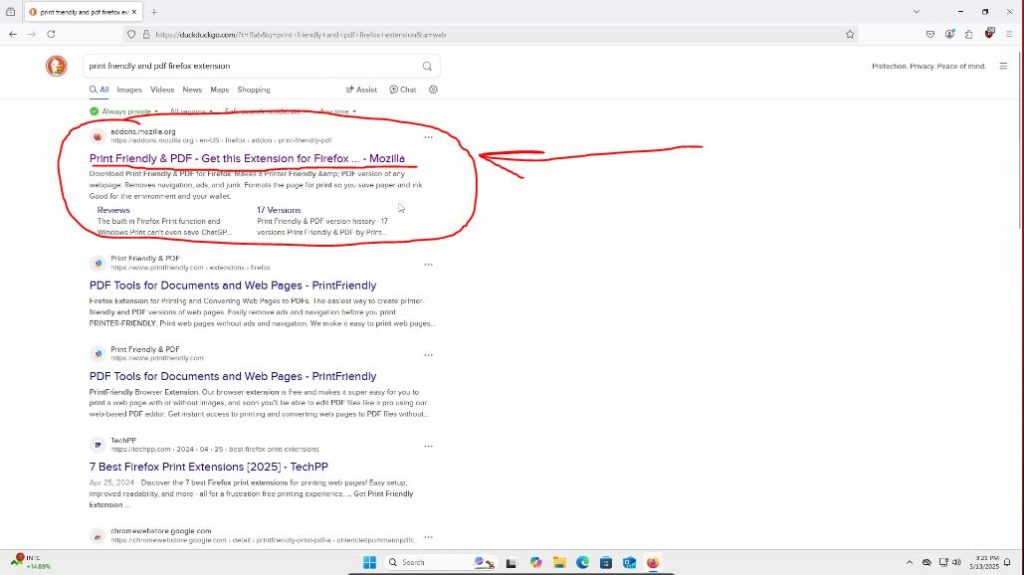The height and width of the screenshot is (575, 1024).
Task: Click the addons.mozilla.org favicon
Action: [97, 136]
